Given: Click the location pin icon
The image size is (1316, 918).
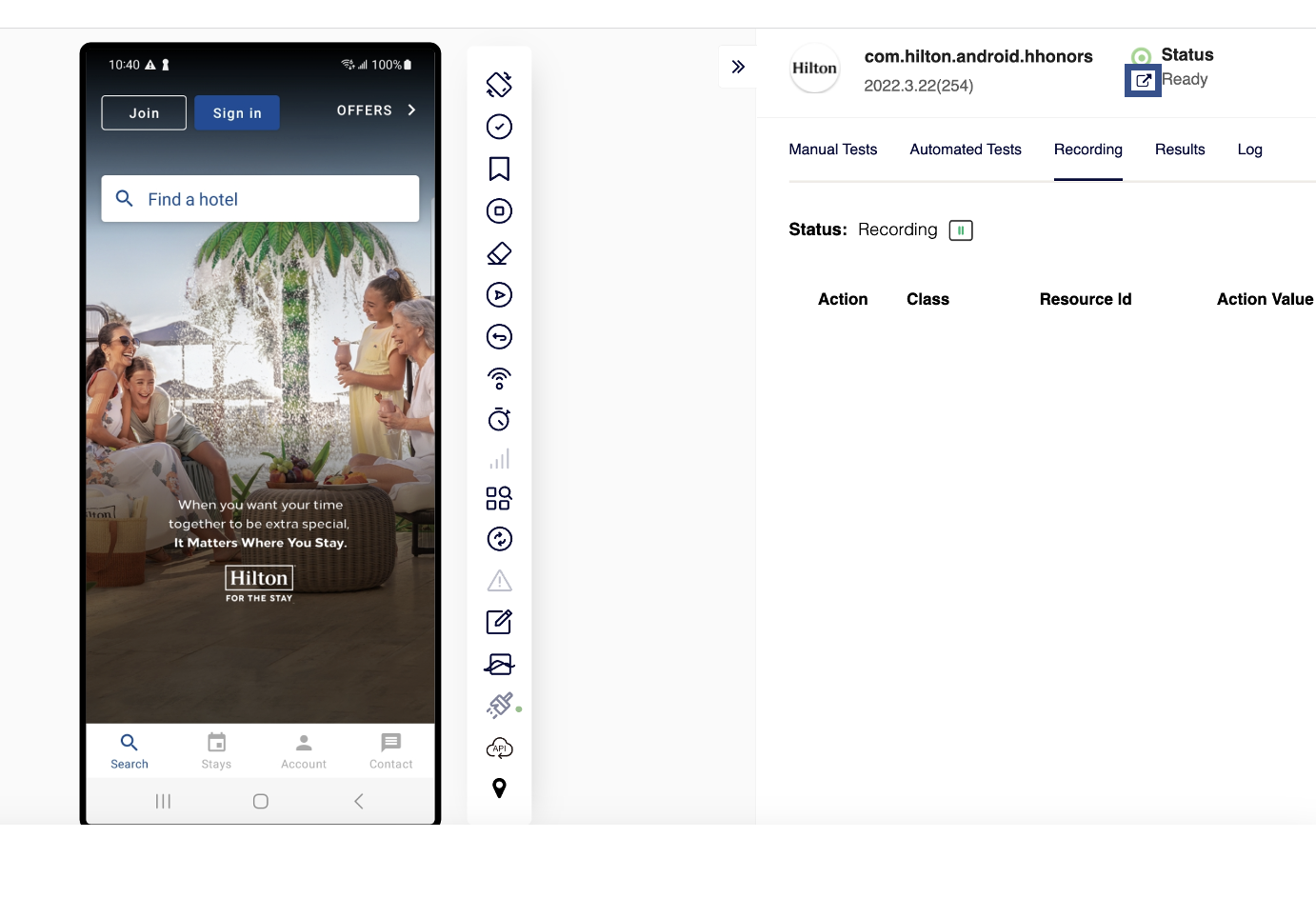Looking at the screenshot, I should pyautogui.click(x=499, y=788).
